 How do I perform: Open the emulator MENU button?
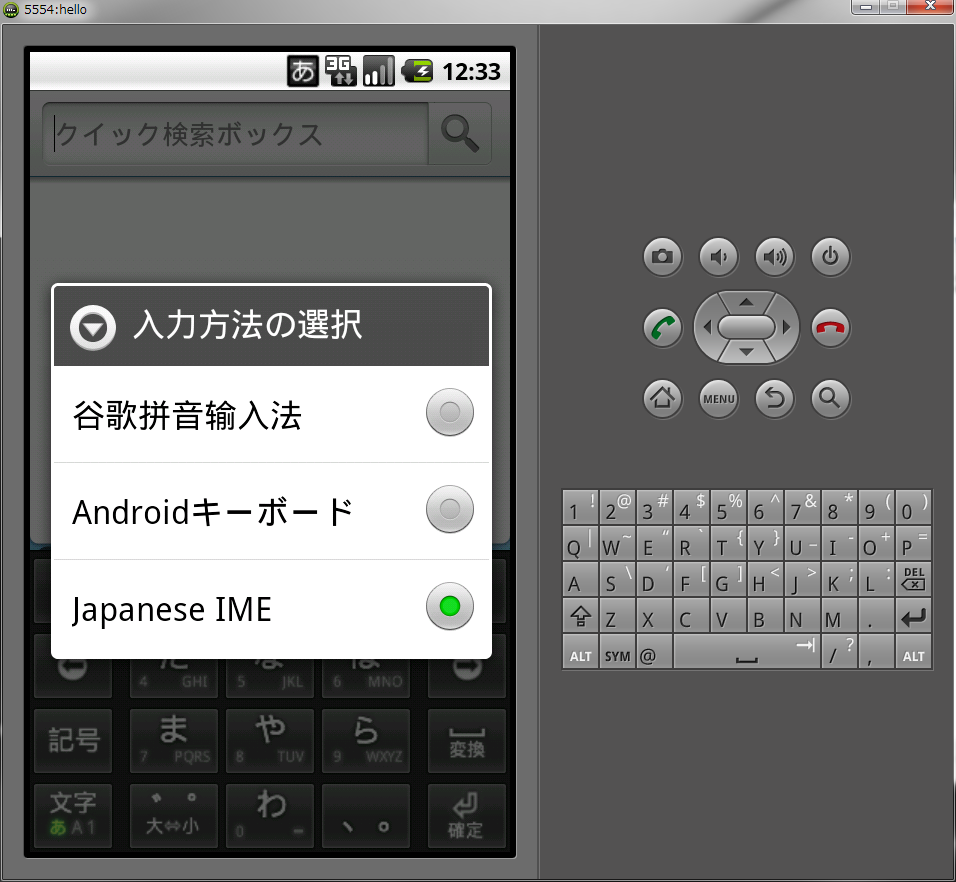coord(718,399)
